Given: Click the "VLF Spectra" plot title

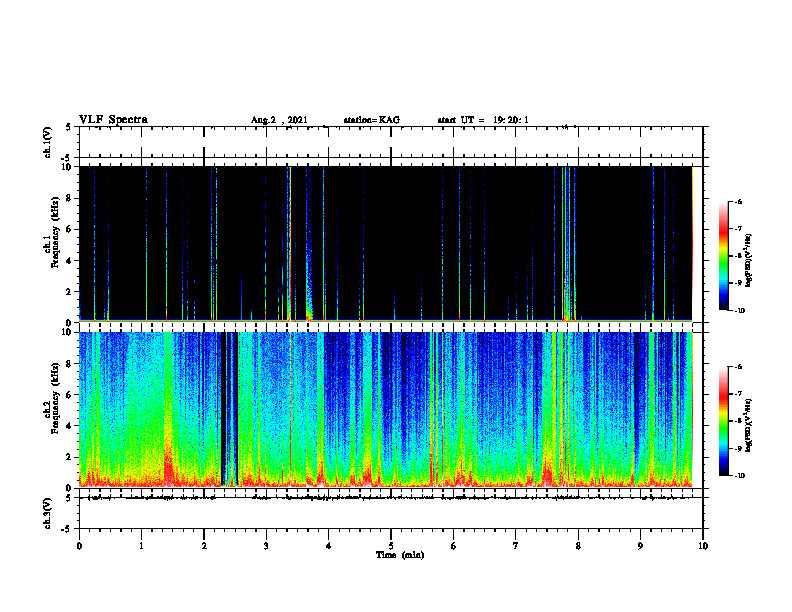Looking at the screenshot, I should pos(113,120).
